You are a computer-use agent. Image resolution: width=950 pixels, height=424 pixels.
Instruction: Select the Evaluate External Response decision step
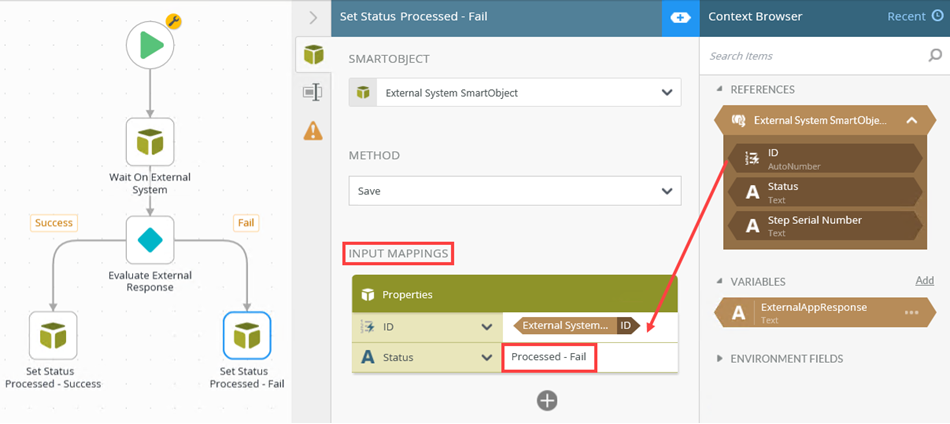150,240
